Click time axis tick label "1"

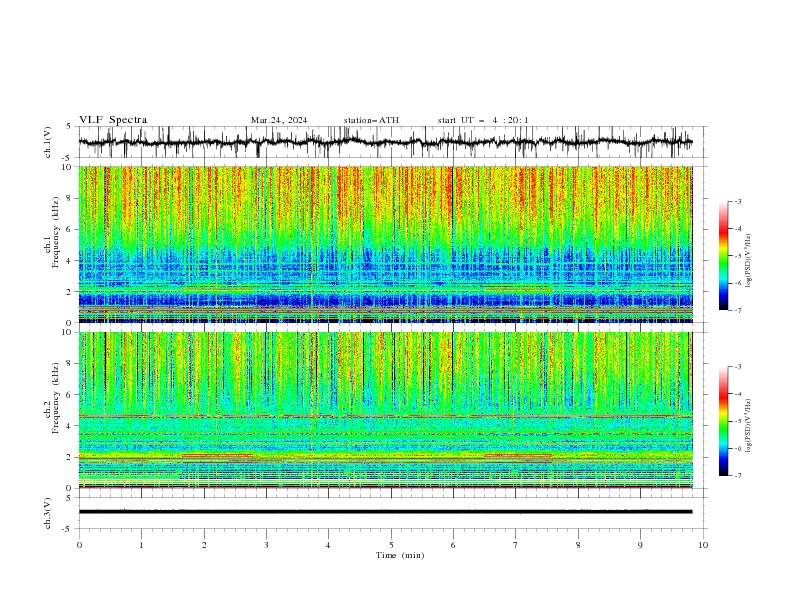coord(141,545)
